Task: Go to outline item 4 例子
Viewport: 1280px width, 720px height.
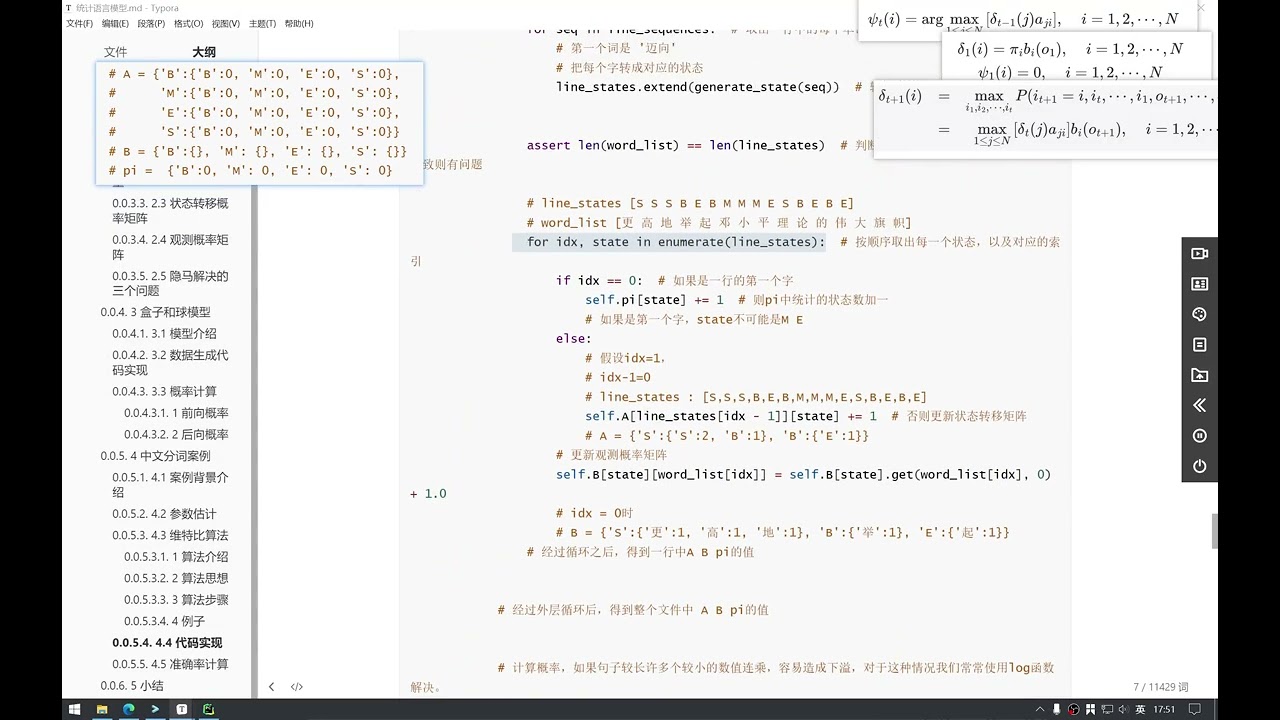Action: (x=164, y=621)
